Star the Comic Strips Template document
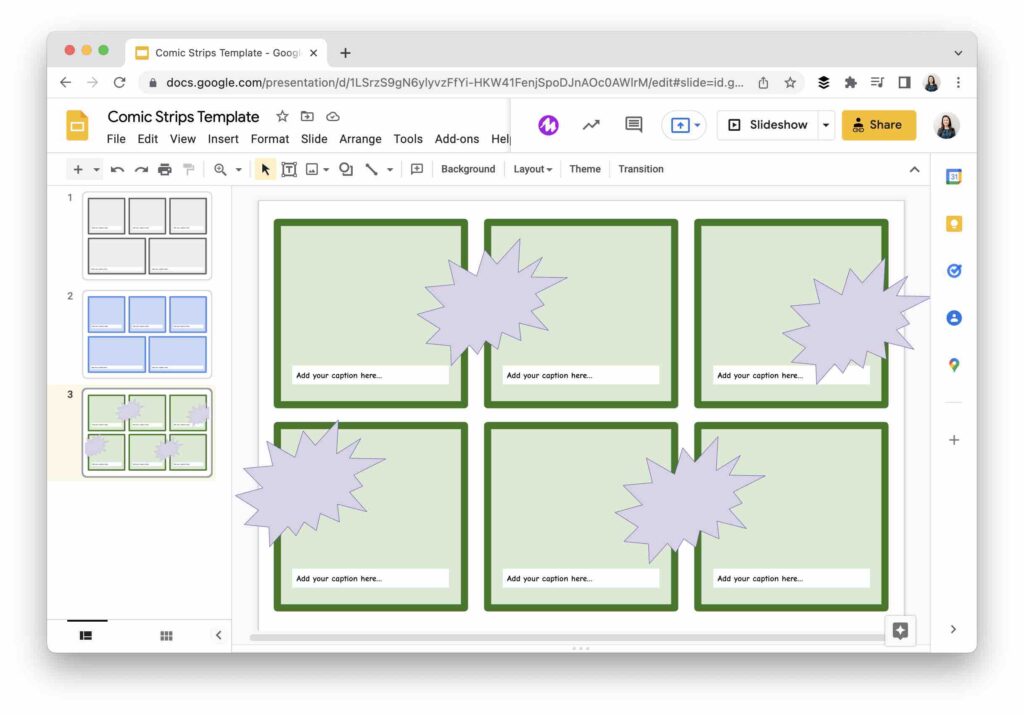1024x715 pixels. 282,116
